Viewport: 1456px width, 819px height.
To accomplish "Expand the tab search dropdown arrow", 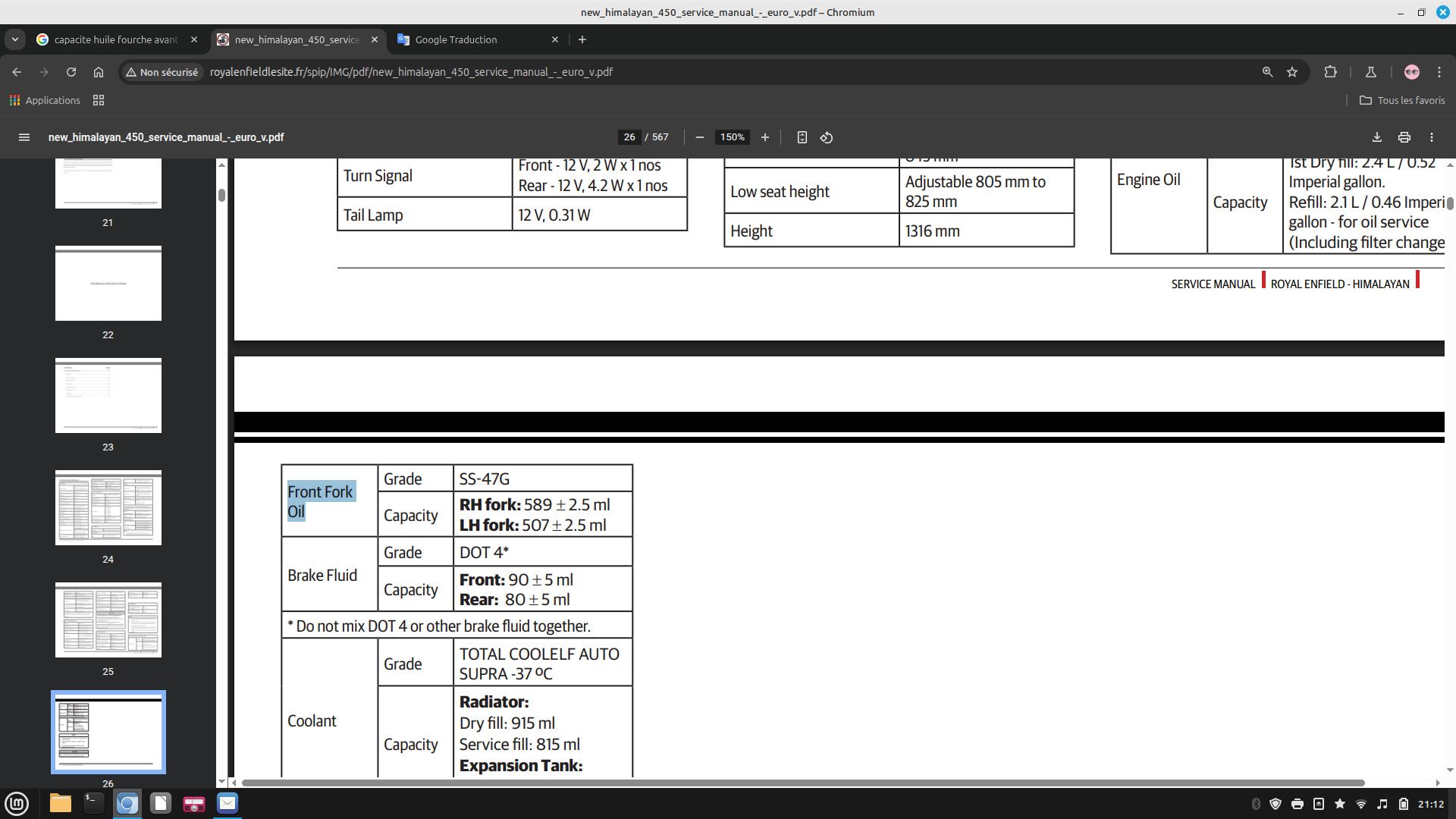I will point(14,39).
